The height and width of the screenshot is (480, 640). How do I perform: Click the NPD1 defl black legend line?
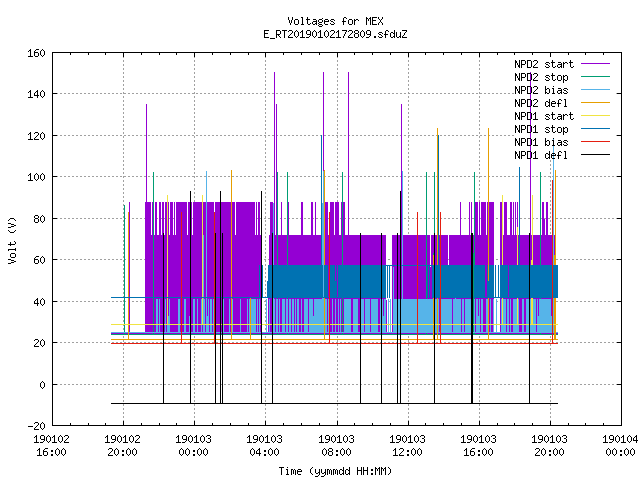click(x=595, y=155)
